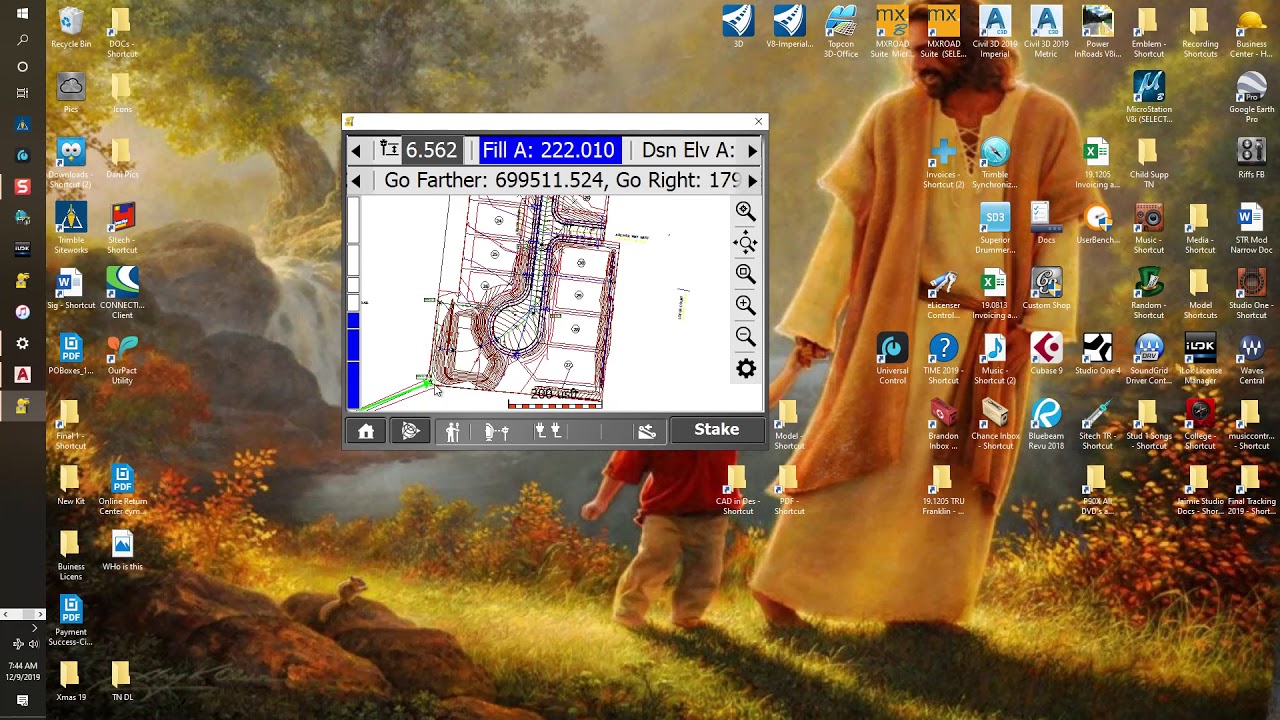The image size is (1280, 720).
Task: Open Google Earth Pro desktop icon
Action: point(1251,98)
